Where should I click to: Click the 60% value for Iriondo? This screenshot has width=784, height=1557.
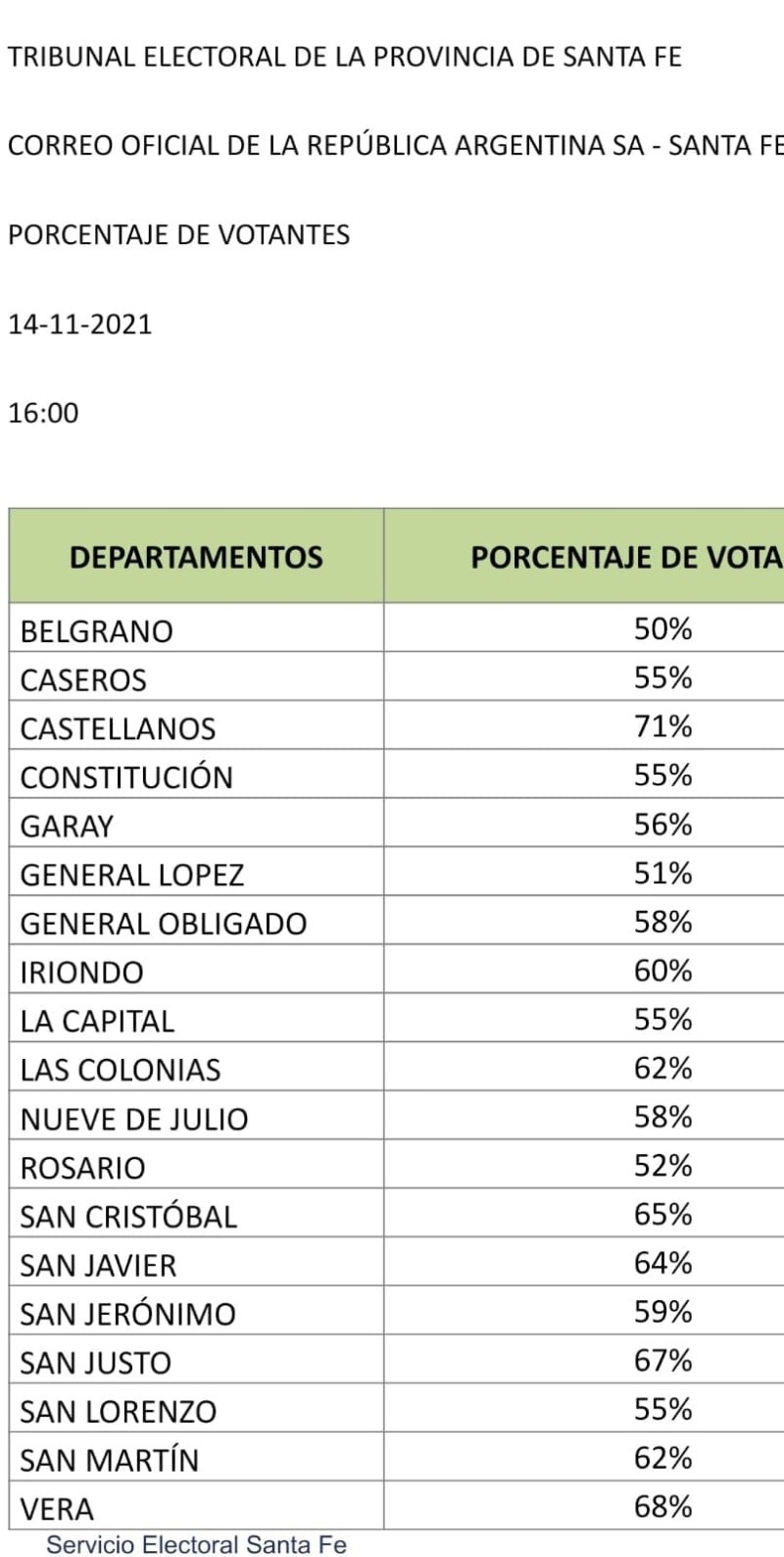coord(662,971)
